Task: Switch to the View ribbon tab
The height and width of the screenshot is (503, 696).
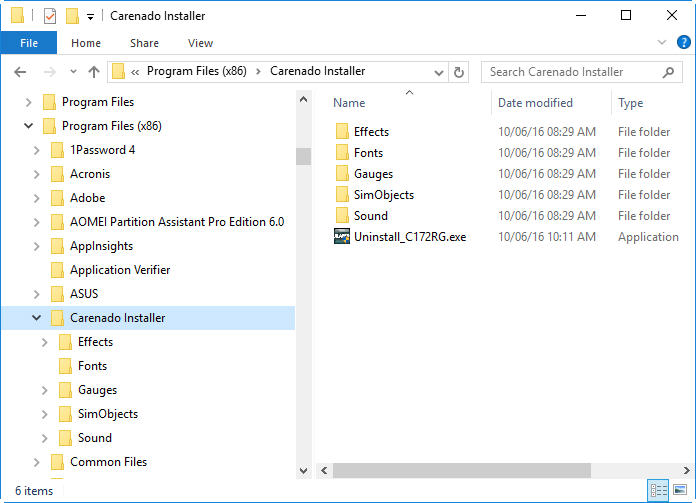Action: (x=200, y=43)
